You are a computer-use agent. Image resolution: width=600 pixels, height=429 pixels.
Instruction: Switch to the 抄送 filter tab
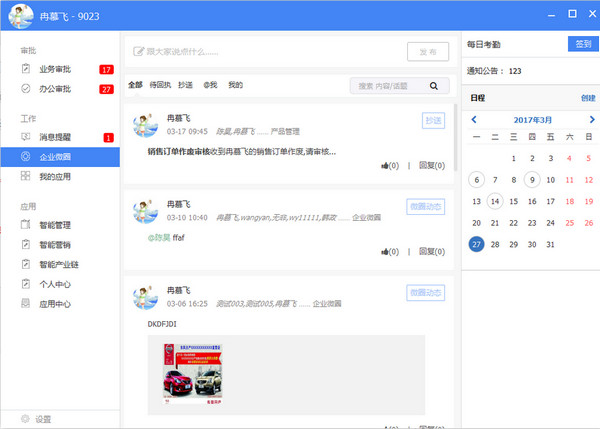(185, 86)
